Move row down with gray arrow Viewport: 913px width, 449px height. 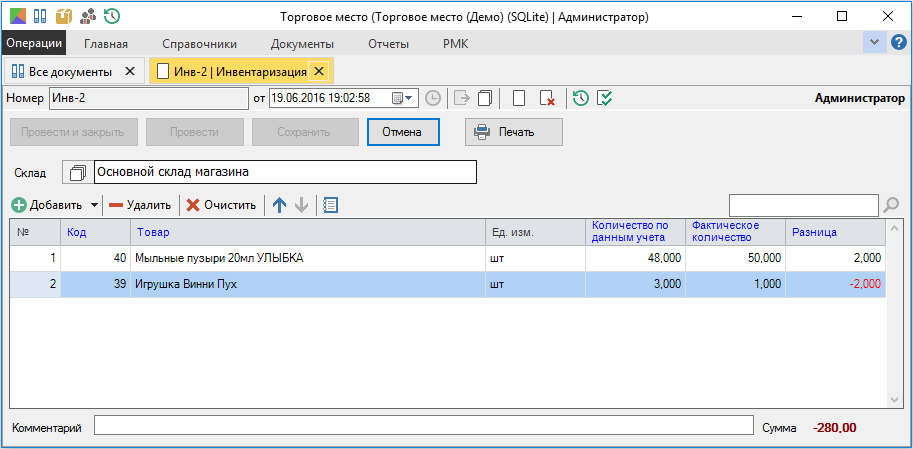click(301, 205)
